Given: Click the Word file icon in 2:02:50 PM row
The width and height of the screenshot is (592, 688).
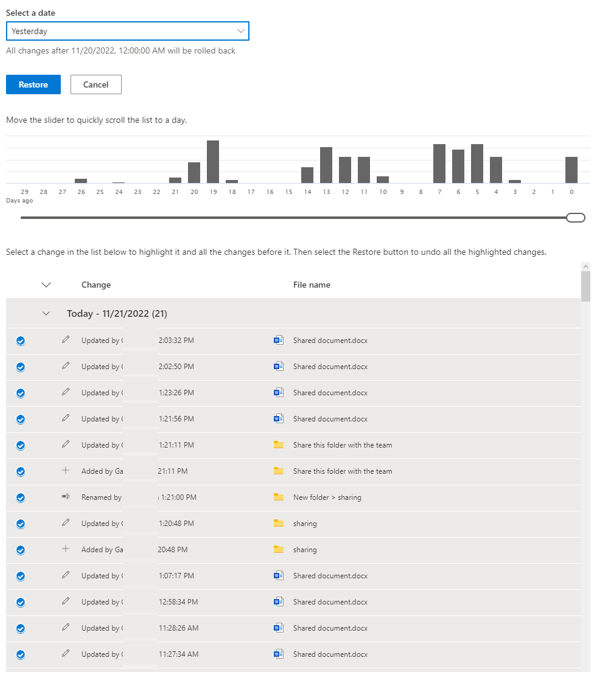Looking at the screenshot, I should (278, 366).
